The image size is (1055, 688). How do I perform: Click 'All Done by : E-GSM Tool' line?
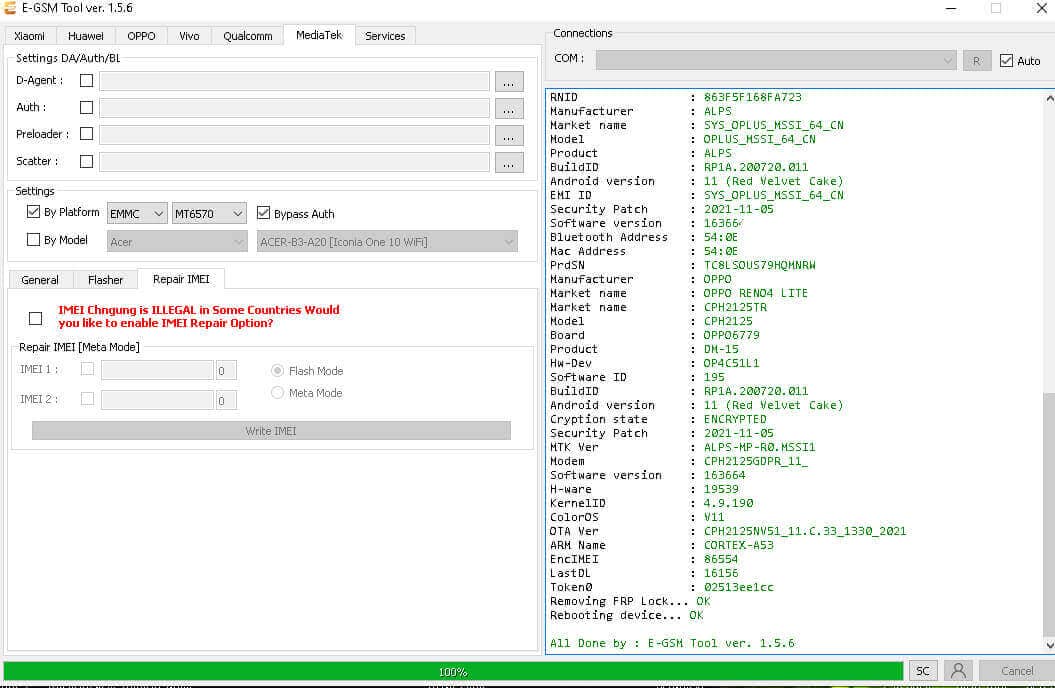[x=672, y=643]
